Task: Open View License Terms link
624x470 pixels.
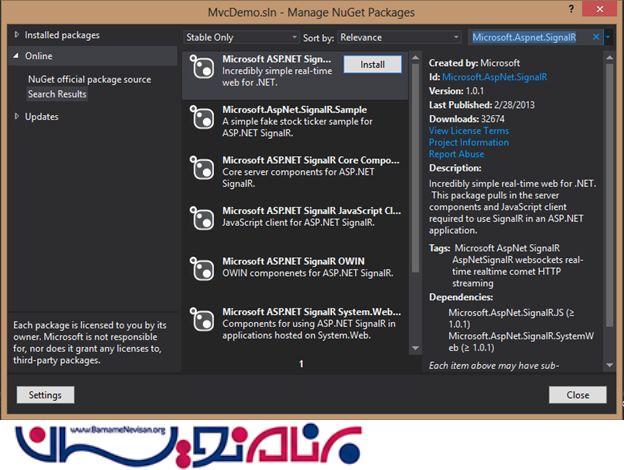Action: pyautogui.click(x=469, y=131)
